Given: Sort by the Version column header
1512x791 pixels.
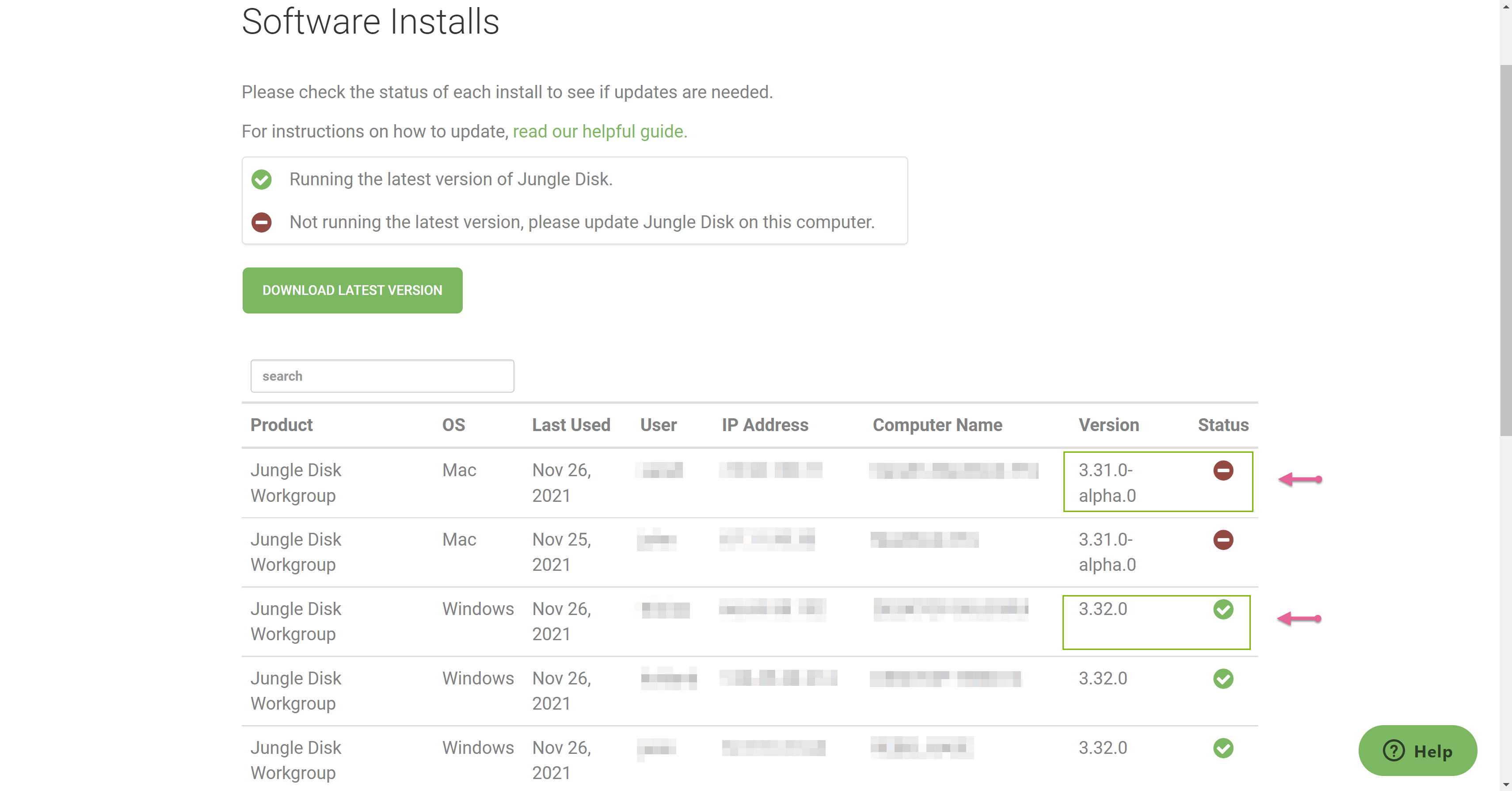Looking at the screenshot, I should click(1109, 424).
